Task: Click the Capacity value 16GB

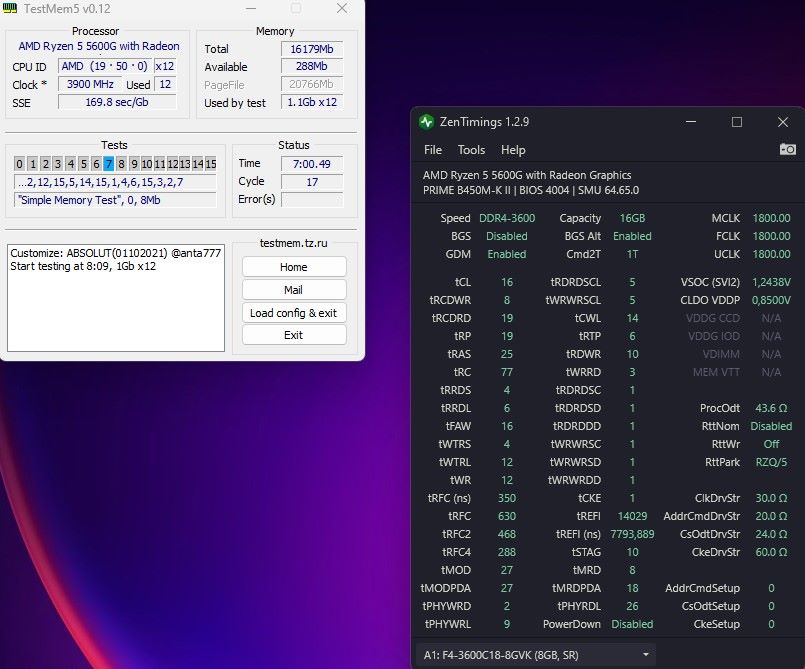Action: tap(632, 218)
